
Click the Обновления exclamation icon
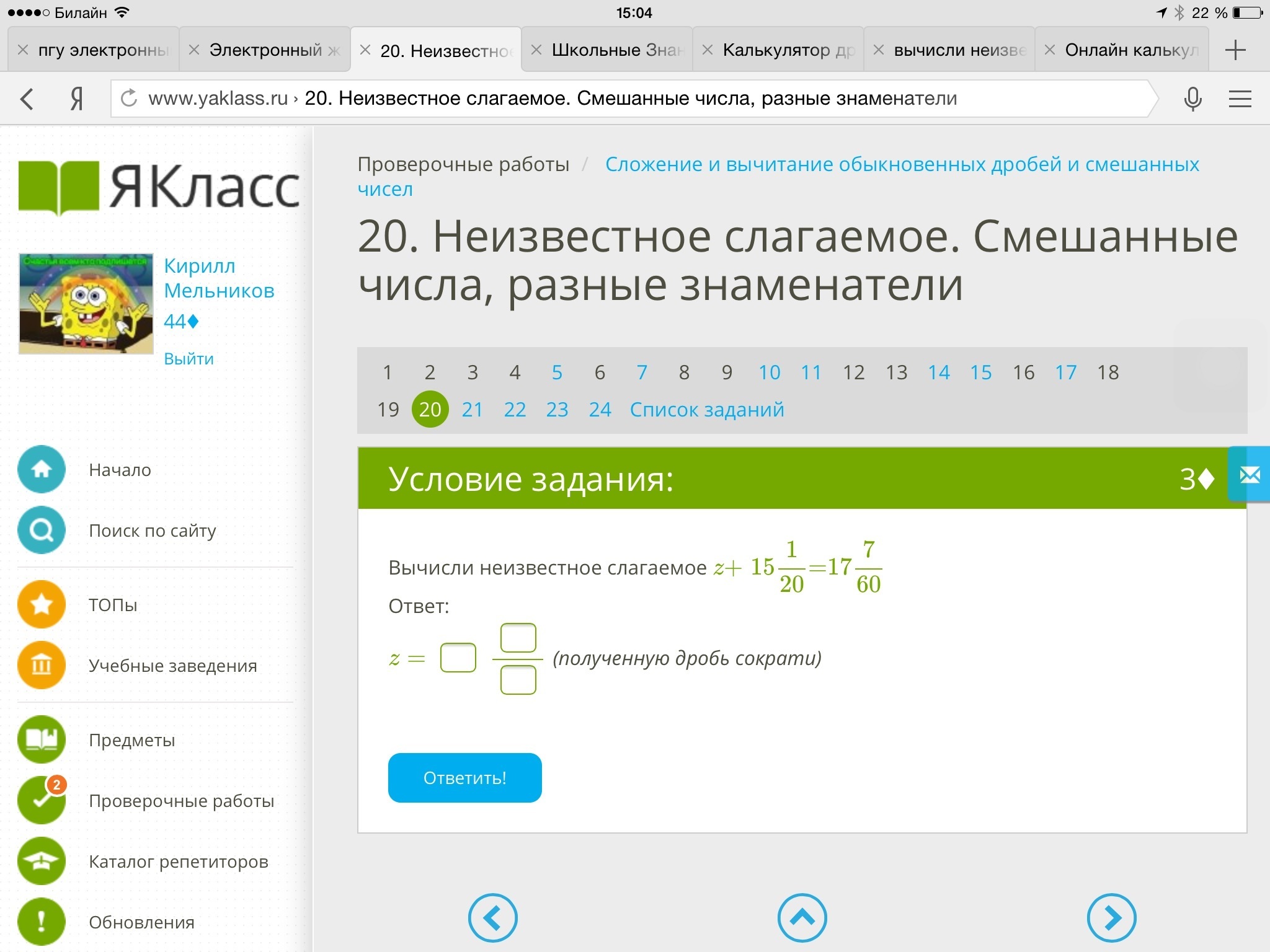[x=42, y=922]
